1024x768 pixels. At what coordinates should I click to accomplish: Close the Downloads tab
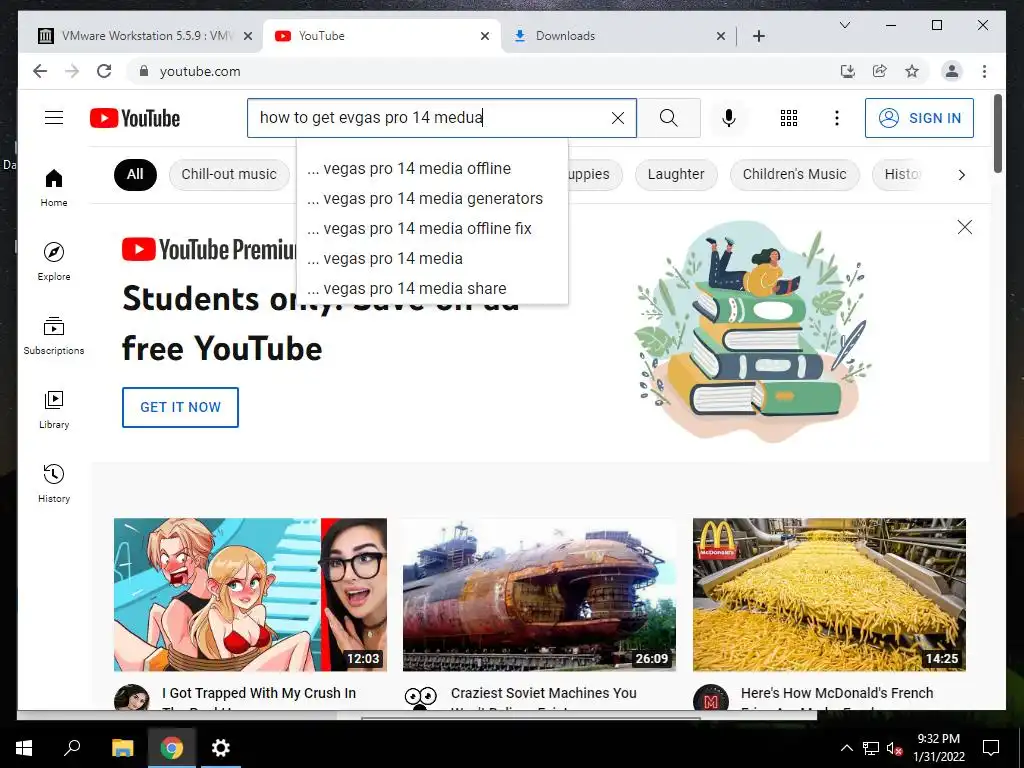(720, 36)
